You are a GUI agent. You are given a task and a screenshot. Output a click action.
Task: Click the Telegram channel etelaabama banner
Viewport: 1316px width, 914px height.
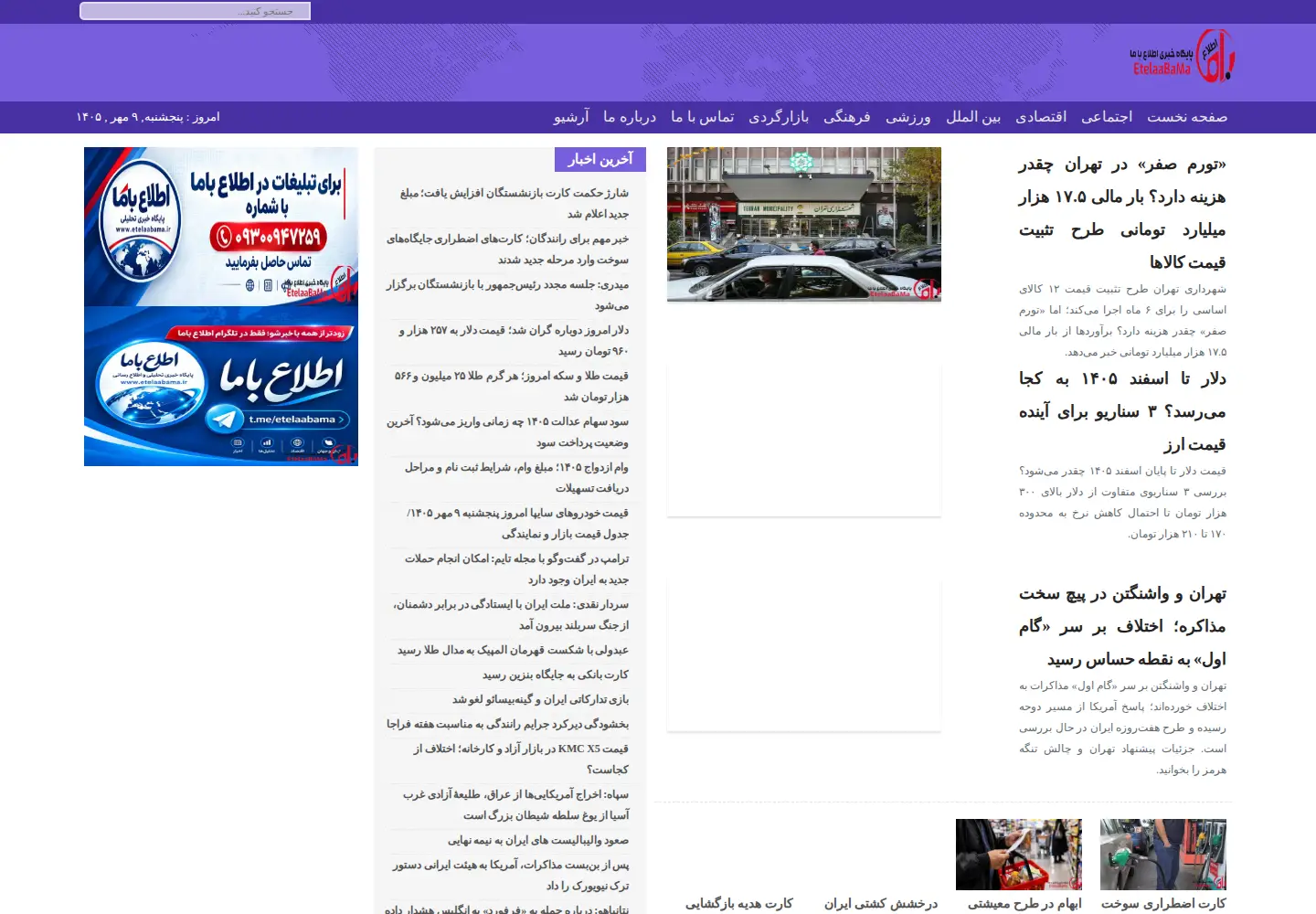point(221,386)
